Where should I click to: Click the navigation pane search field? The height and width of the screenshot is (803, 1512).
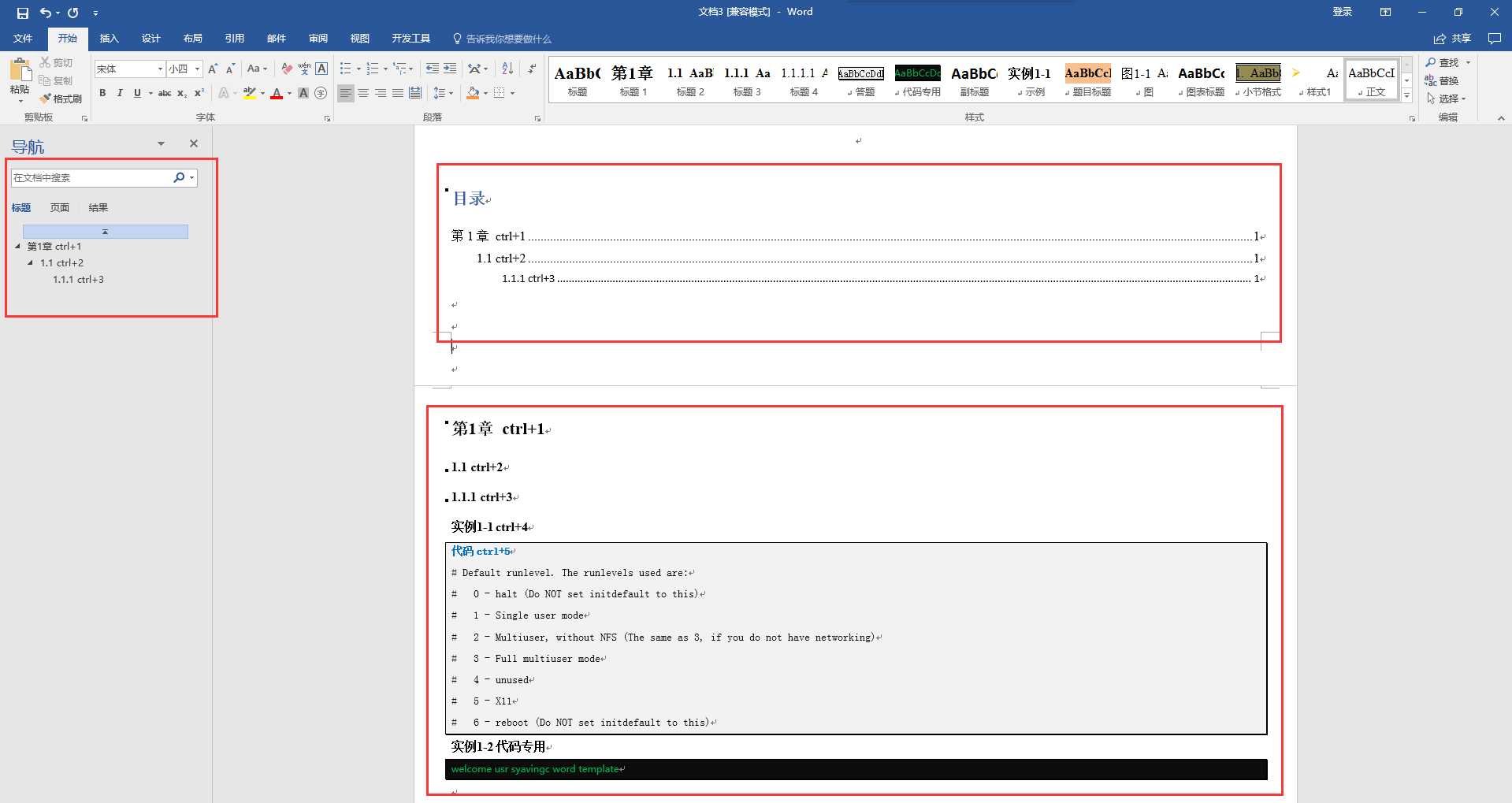click(91, 178)
